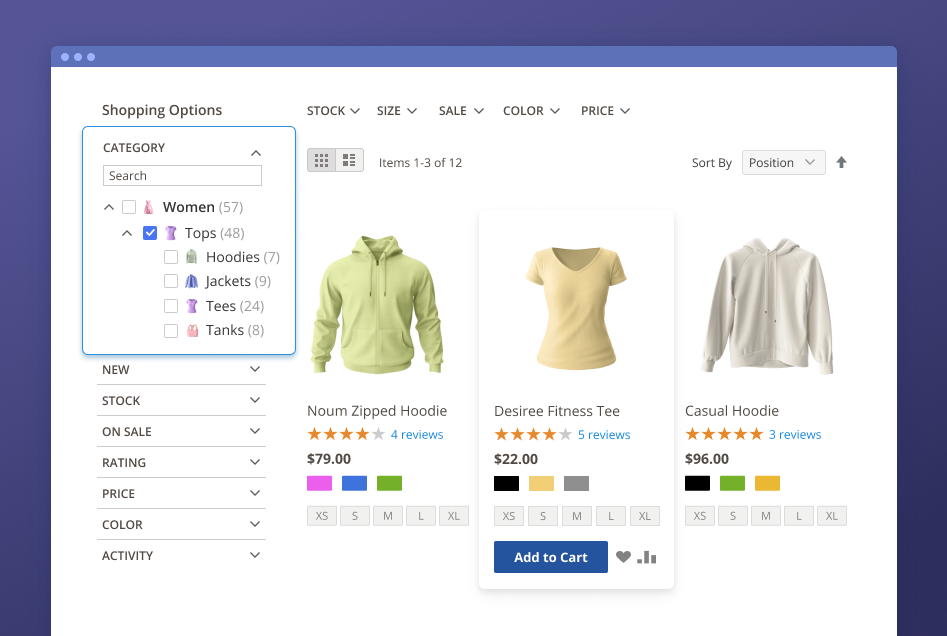Image resolution: width=947 pixels, height=636 pixels.
Task: Open the SIZE filter menu
Action: coord(396,111)
